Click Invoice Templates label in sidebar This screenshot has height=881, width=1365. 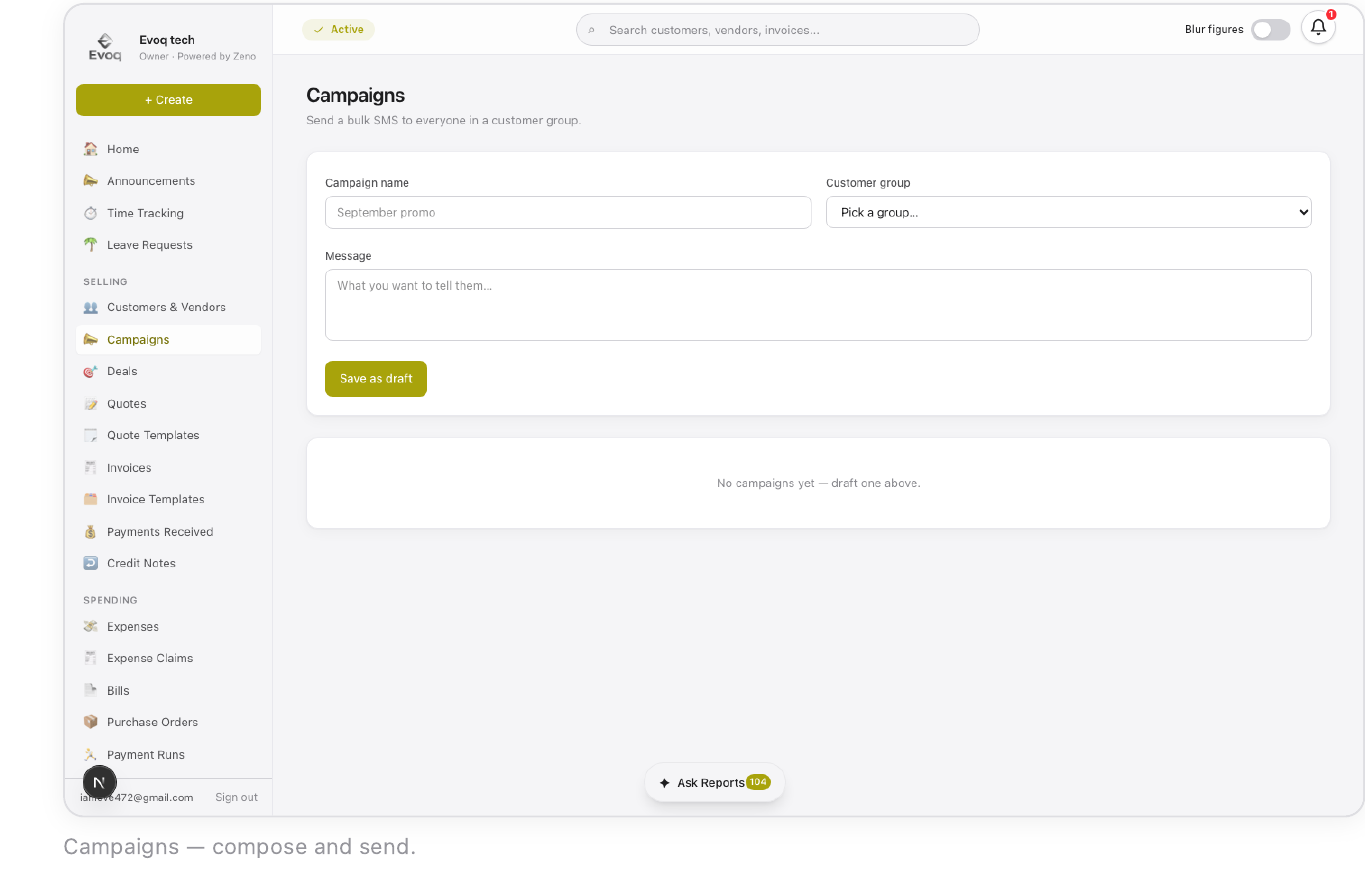click(x=156, y=499)
